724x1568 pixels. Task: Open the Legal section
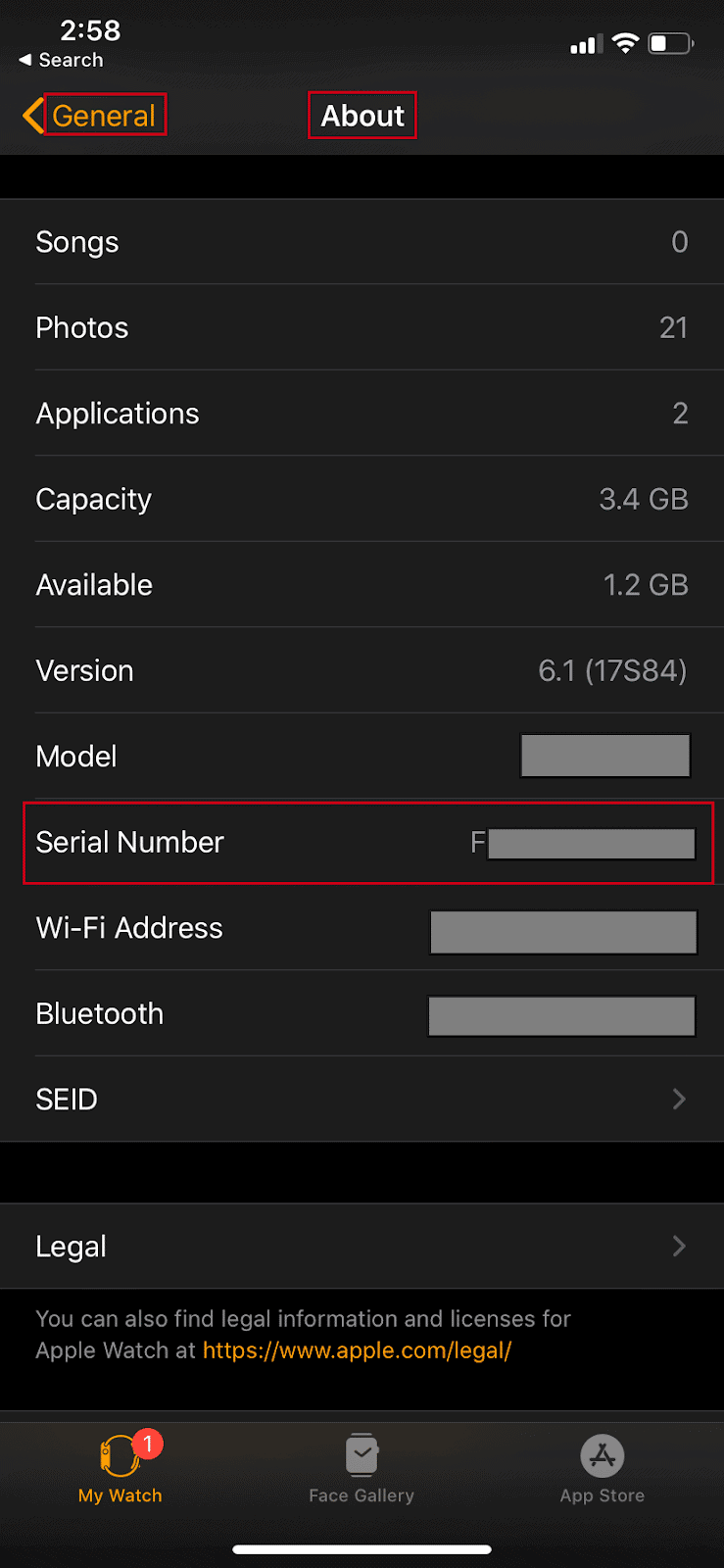point(362,1246)
